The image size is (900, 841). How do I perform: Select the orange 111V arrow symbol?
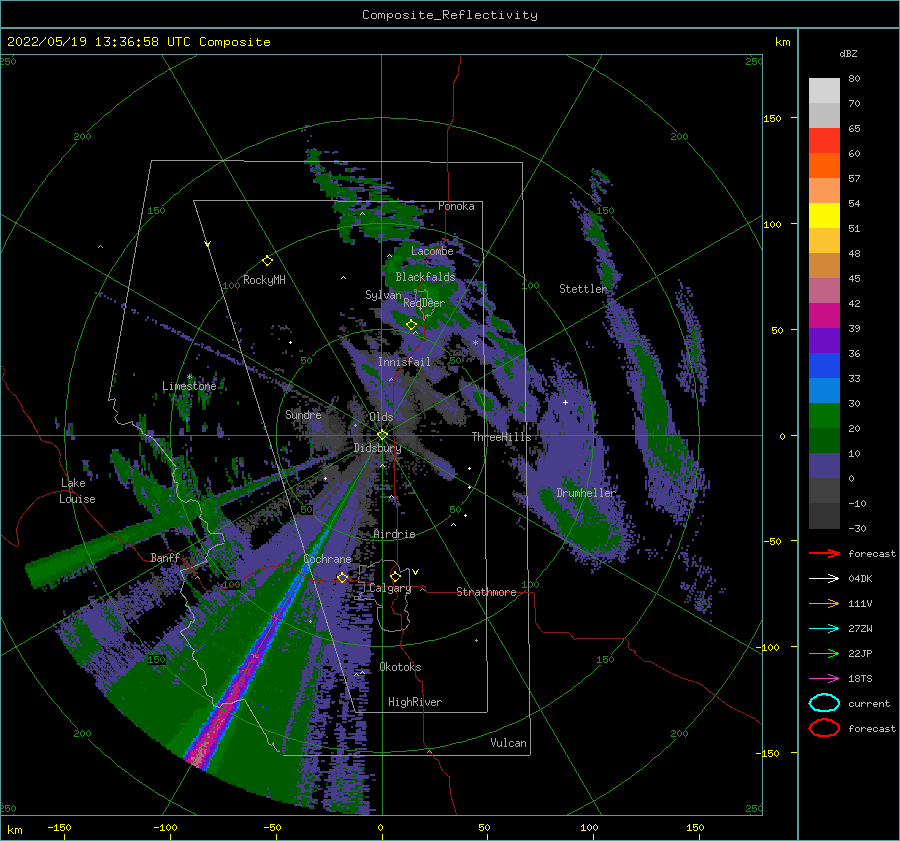(x=824, y=603)
